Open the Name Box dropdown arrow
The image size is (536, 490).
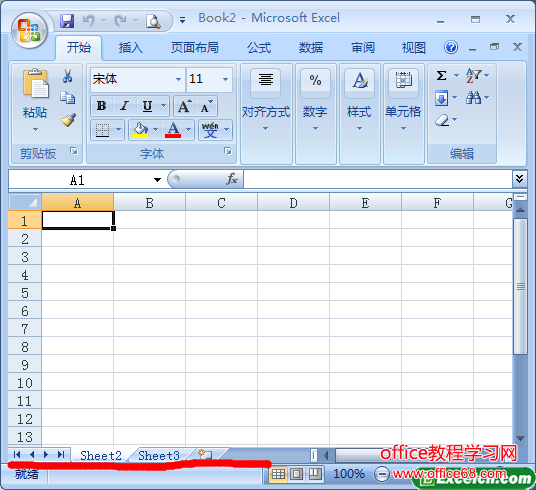pyautogui.click(x=157, y=180)
